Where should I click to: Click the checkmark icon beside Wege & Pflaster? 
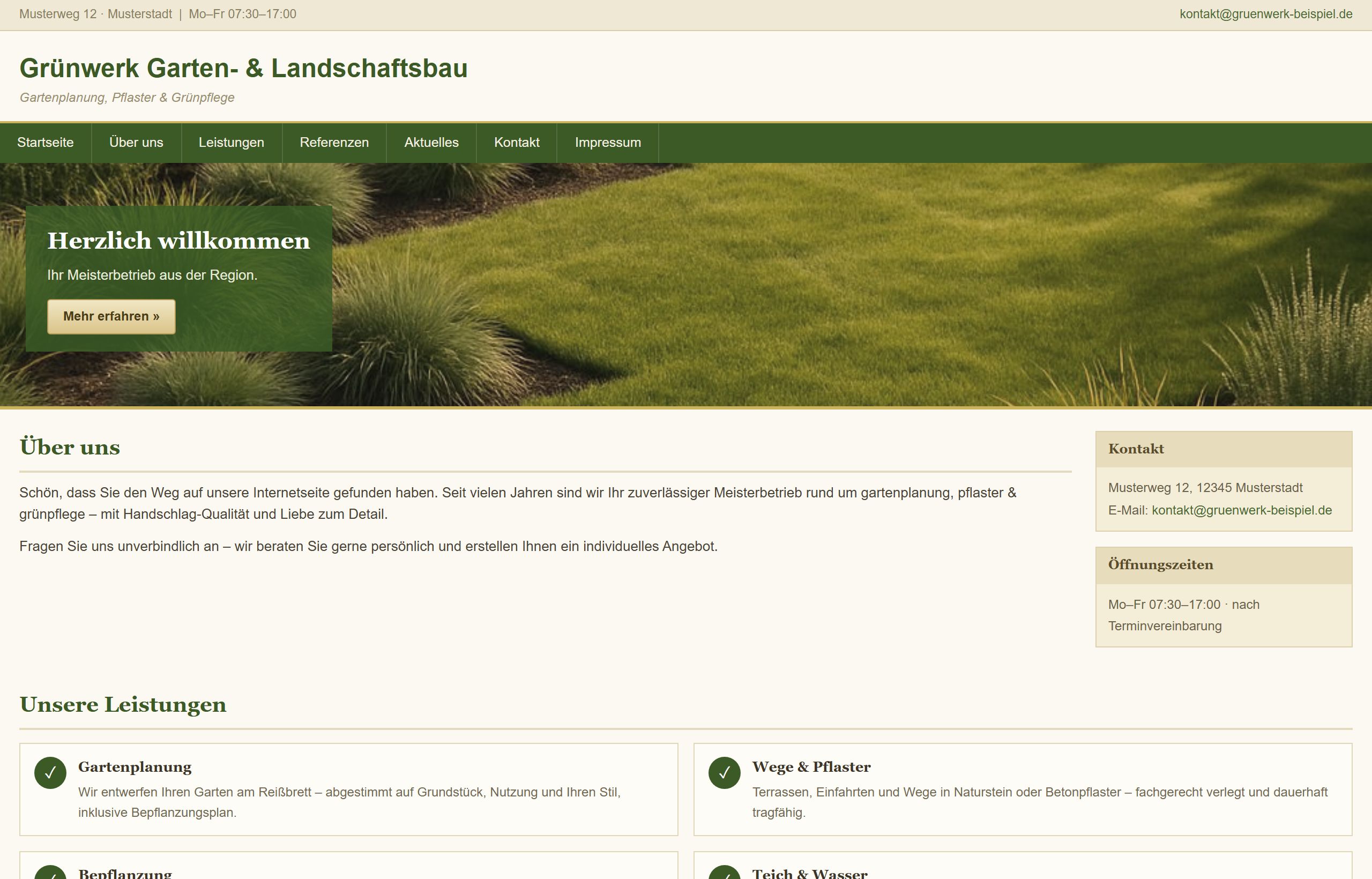click(x=724, y=773)
